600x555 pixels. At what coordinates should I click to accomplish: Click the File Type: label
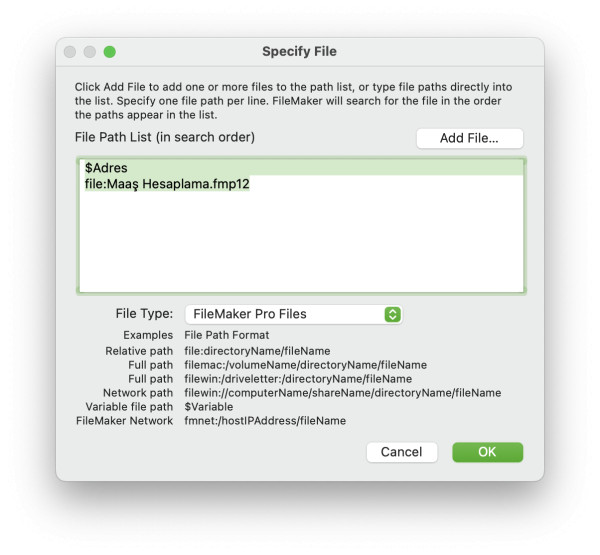(x=144, y=313)
